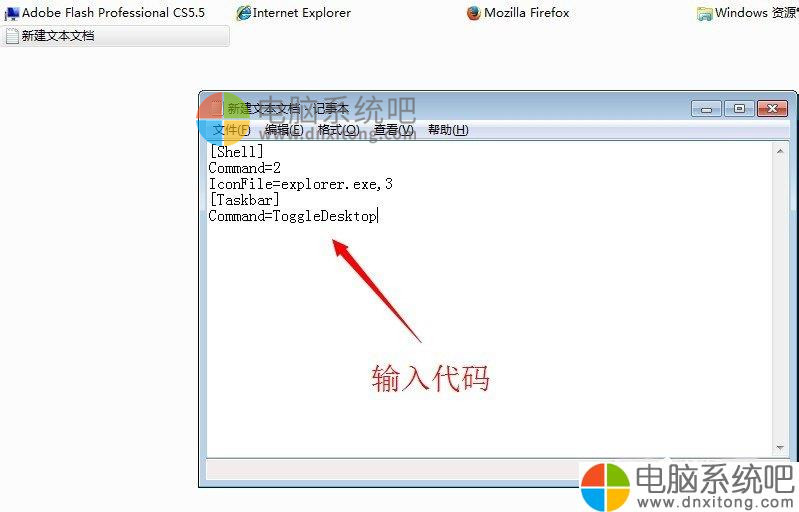The height and width of the screenshot is (512, 799).
Task: Maximize the Notepad window
Action: coord(739,109)
